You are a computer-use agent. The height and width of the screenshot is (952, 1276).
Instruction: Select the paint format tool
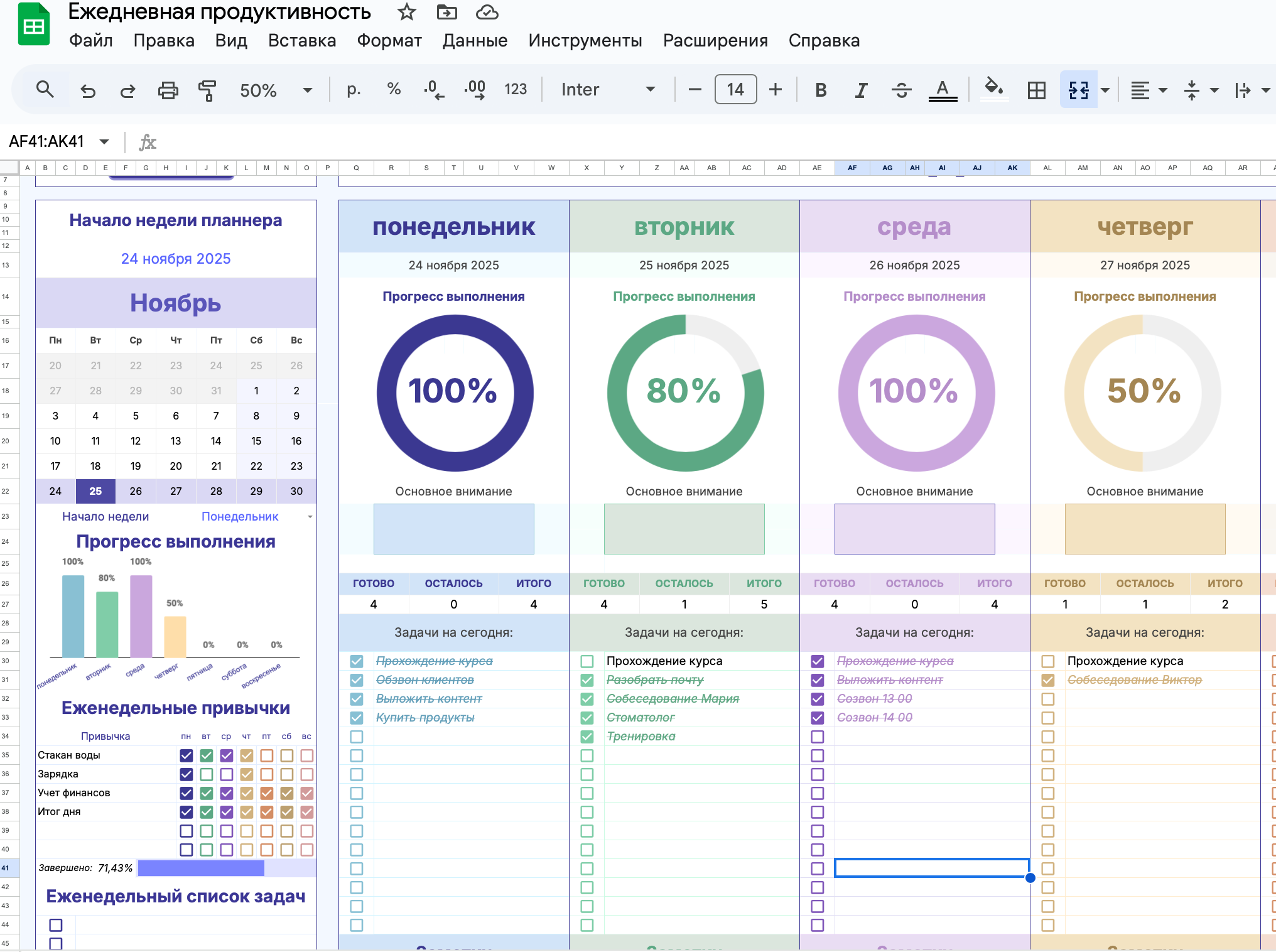click(207, 90)
